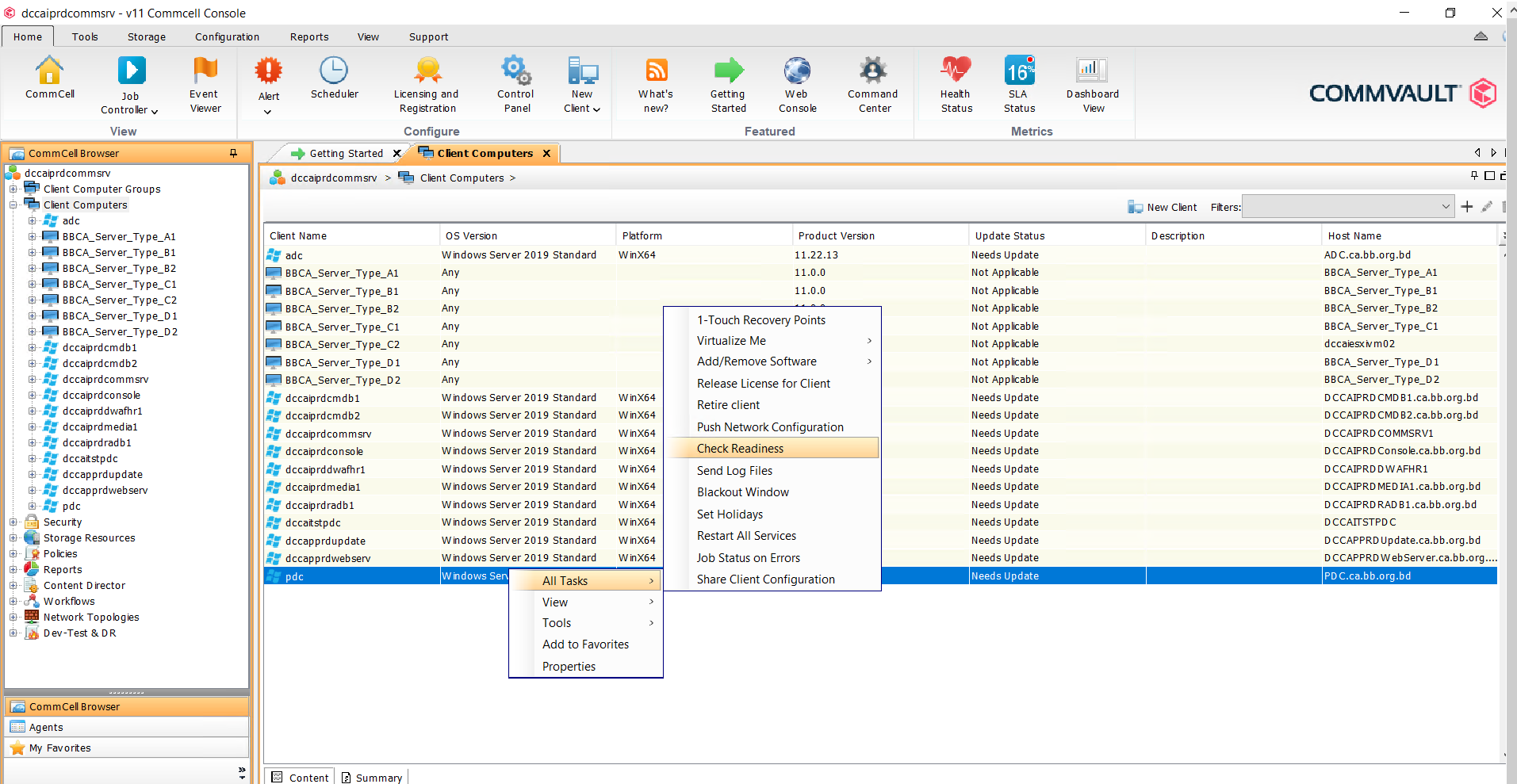
Task: Select the dccaiprdcmdb1 row in the table
Action: (x=880, y=398)
